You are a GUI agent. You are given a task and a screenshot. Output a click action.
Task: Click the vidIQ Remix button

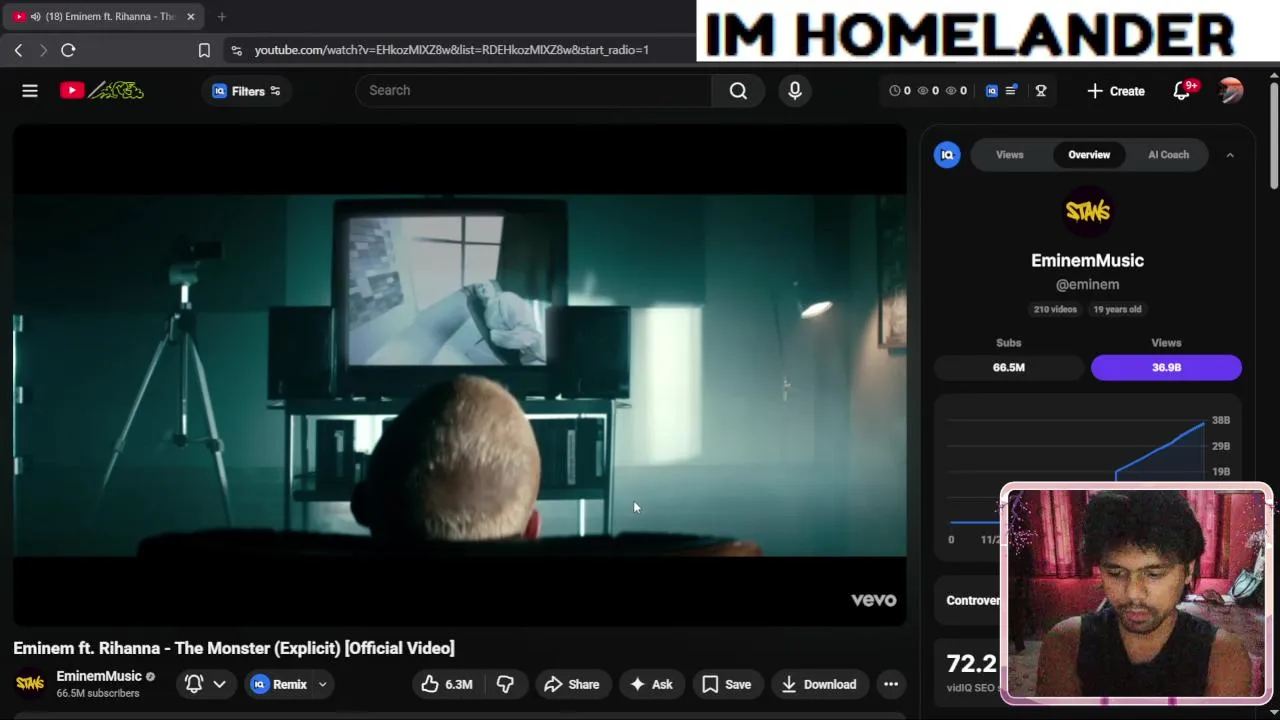coord(279,685)
